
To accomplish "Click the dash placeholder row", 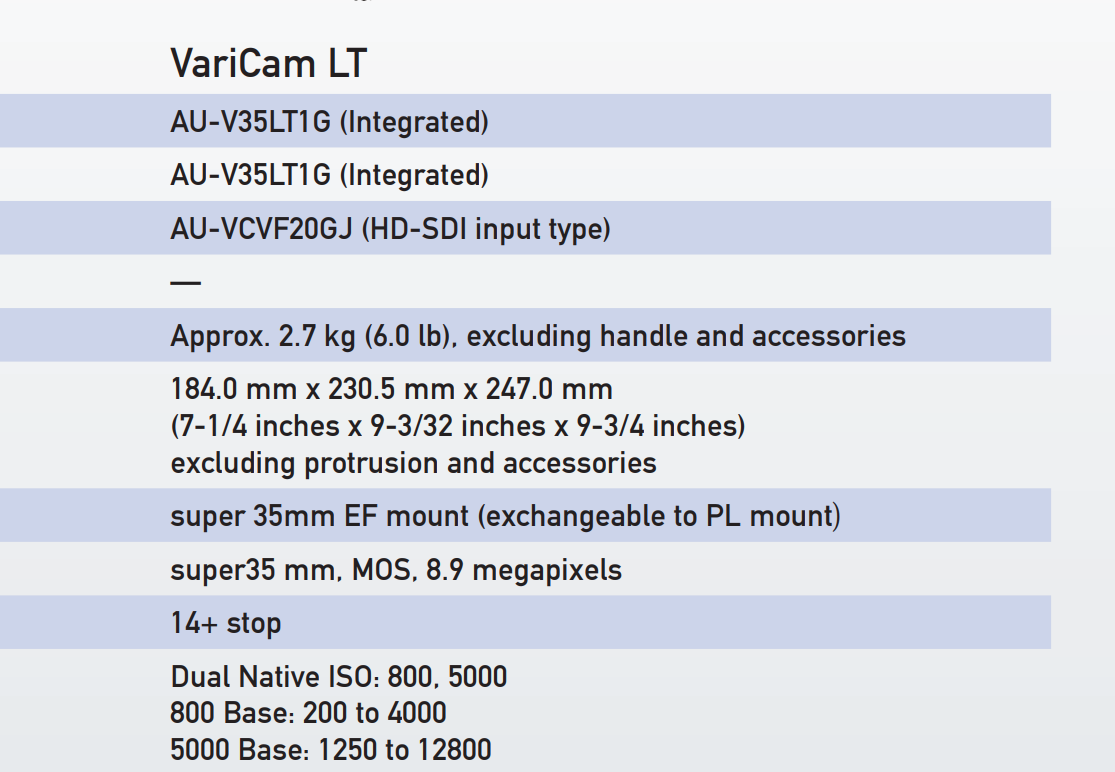I will tap(185, 283).
